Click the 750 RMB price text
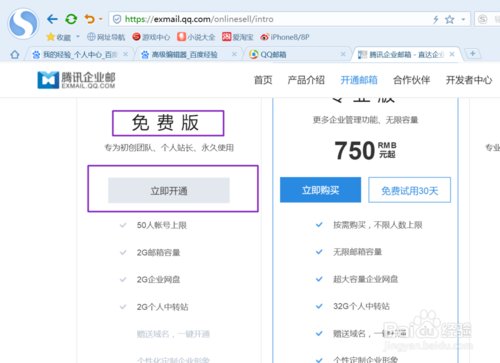Screen dimensions: 500x363 (365, 150)
